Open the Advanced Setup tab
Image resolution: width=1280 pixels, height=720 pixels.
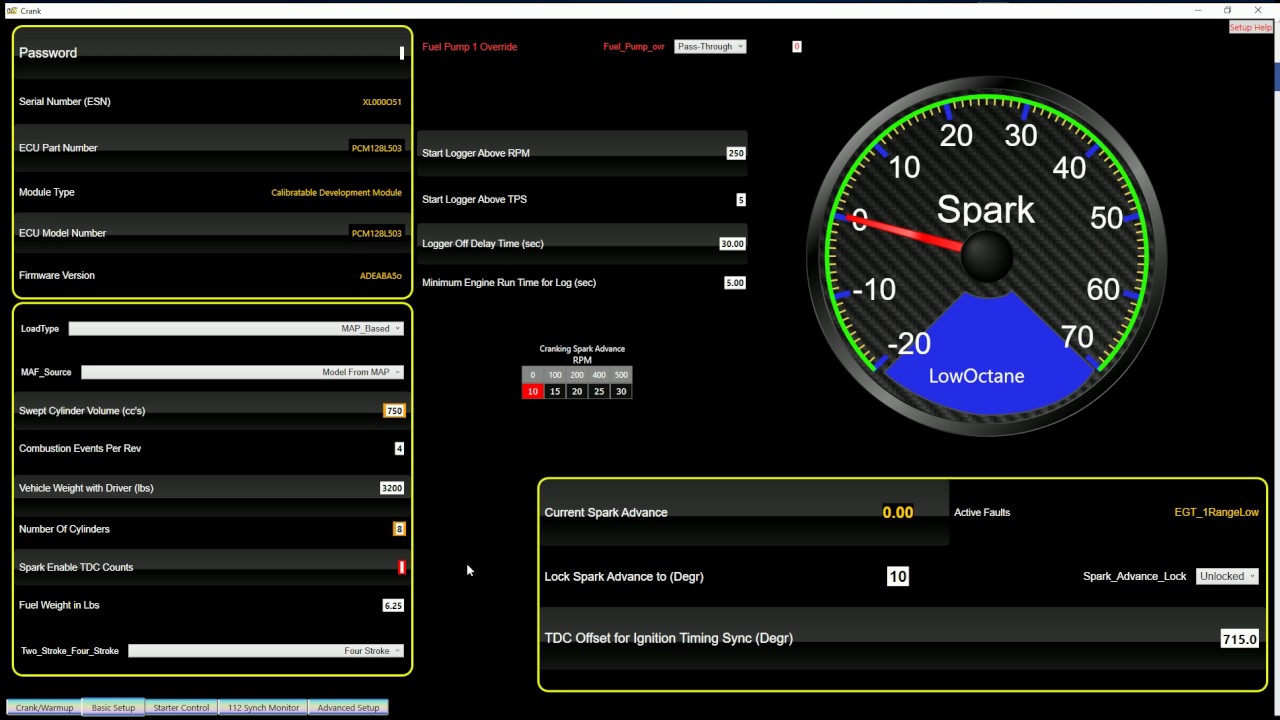point(348,707)
